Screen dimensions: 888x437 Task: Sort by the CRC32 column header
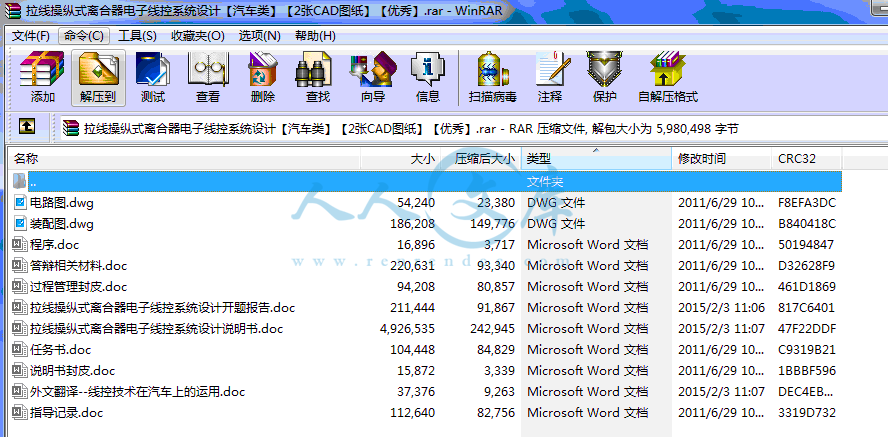[x=806, y=159]
